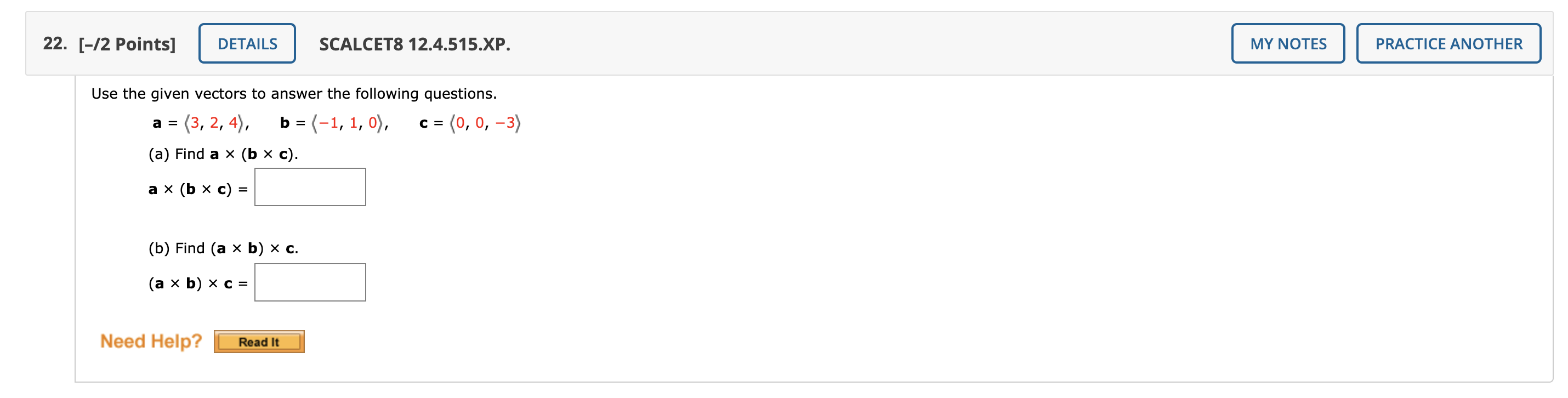This screenshot has width=1568, height=398.
Task: Click the problem title SCALCET8 12.4.515.XP
Action: (414, 43)
